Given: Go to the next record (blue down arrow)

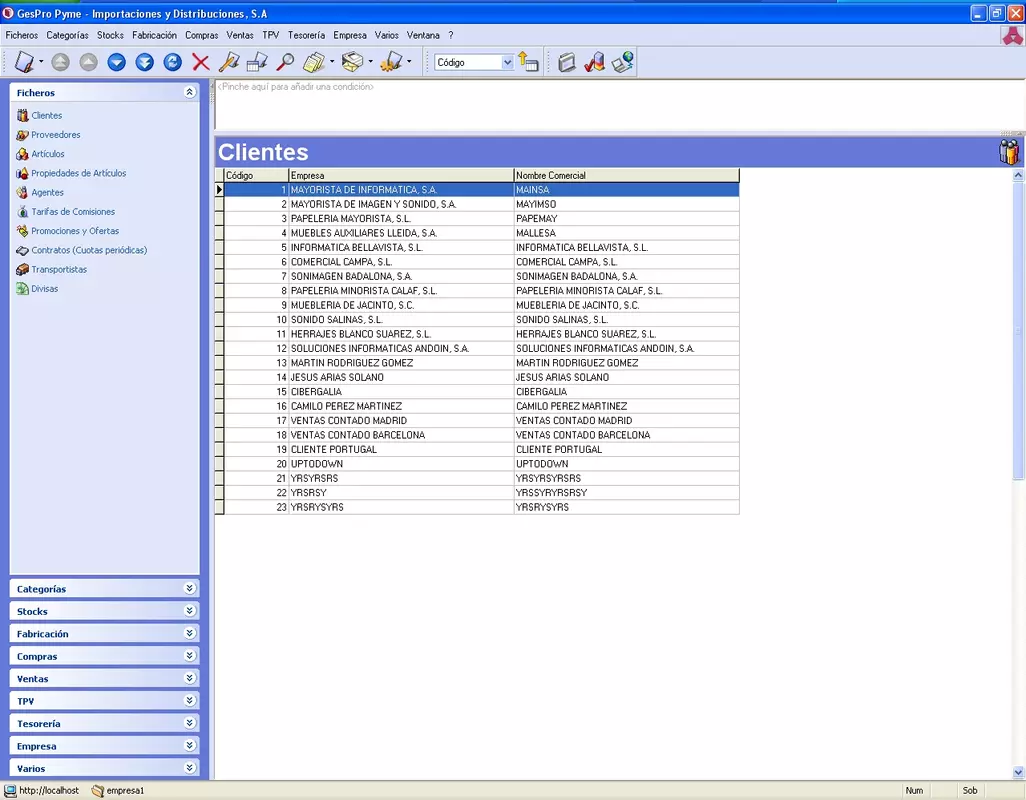Looking at the screenshot, I should (x=116, y=62).
